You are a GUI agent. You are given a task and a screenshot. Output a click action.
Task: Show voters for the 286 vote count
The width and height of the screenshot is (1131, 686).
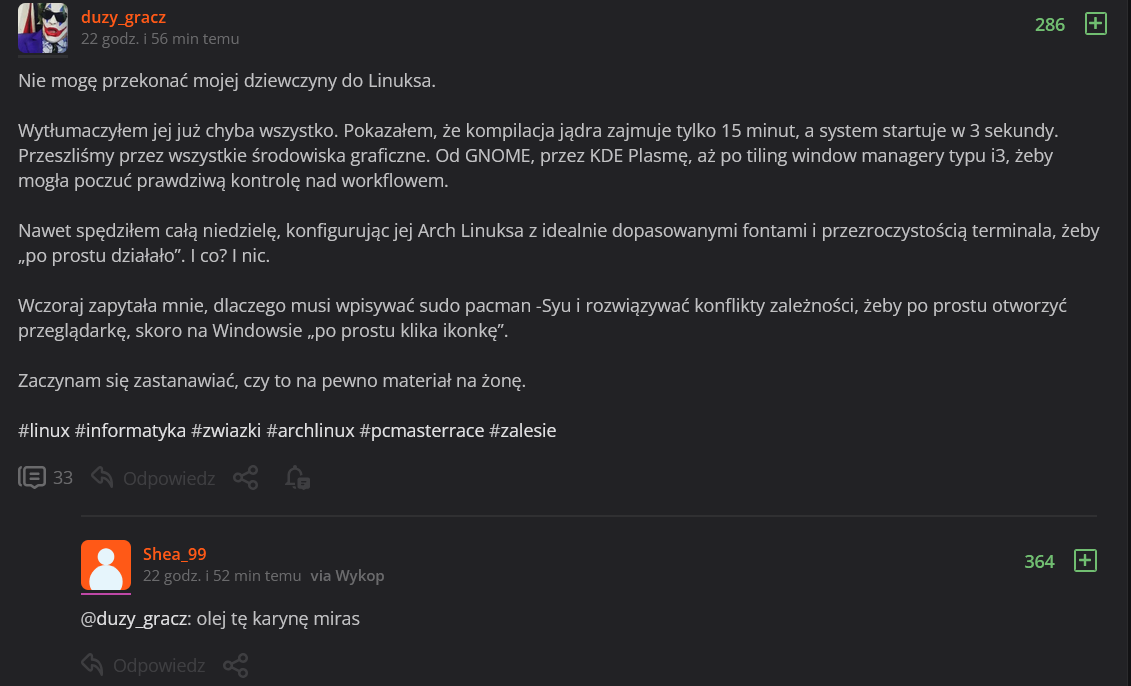tap(1050, 25)
